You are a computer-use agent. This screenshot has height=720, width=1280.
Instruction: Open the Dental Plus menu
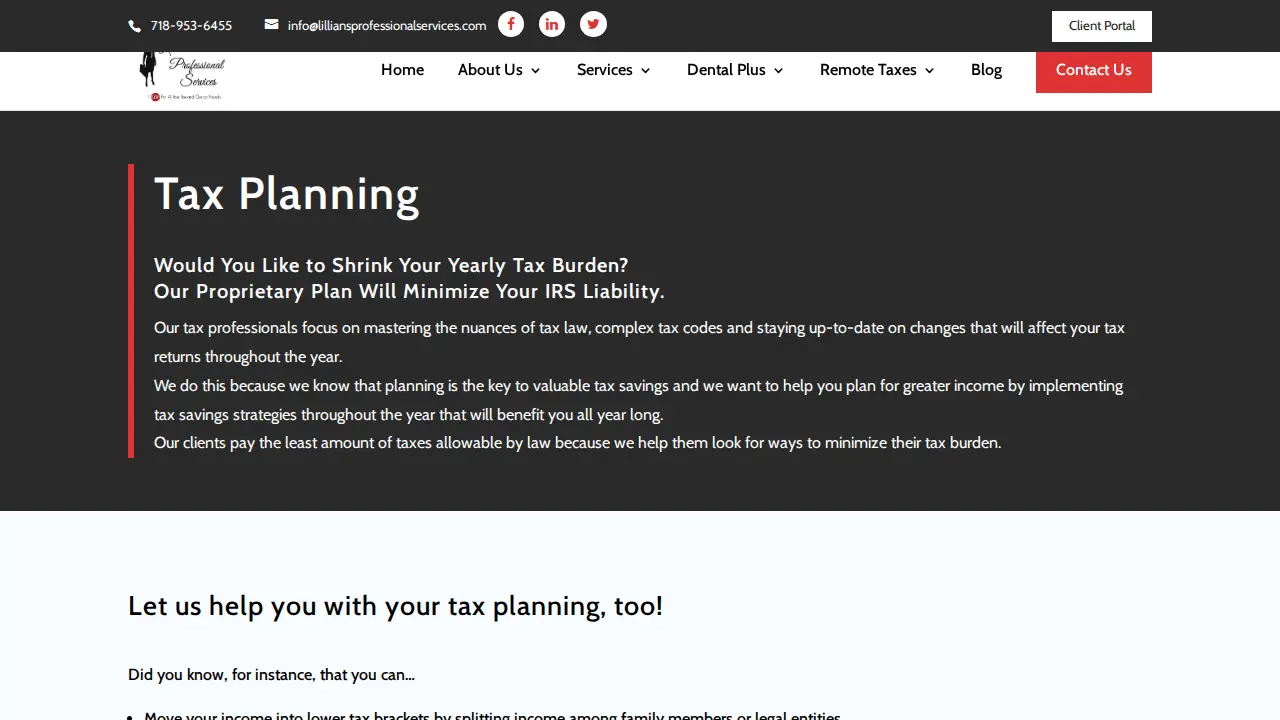[x=726, y=70]
